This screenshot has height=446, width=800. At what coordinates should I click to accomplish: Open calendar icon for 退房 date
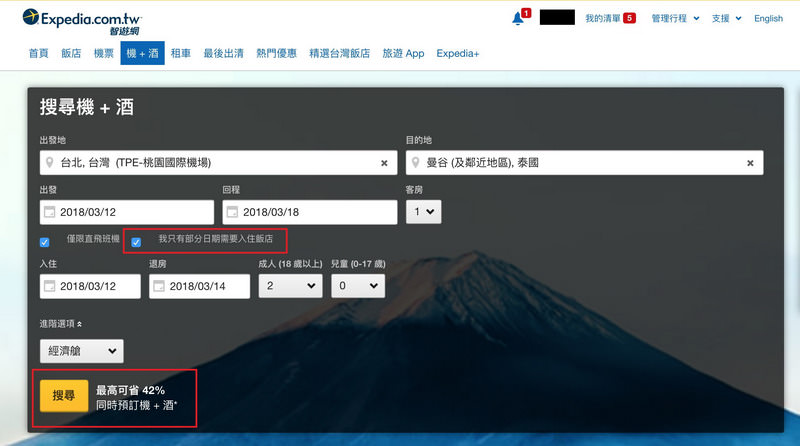[x=159, y=286]
